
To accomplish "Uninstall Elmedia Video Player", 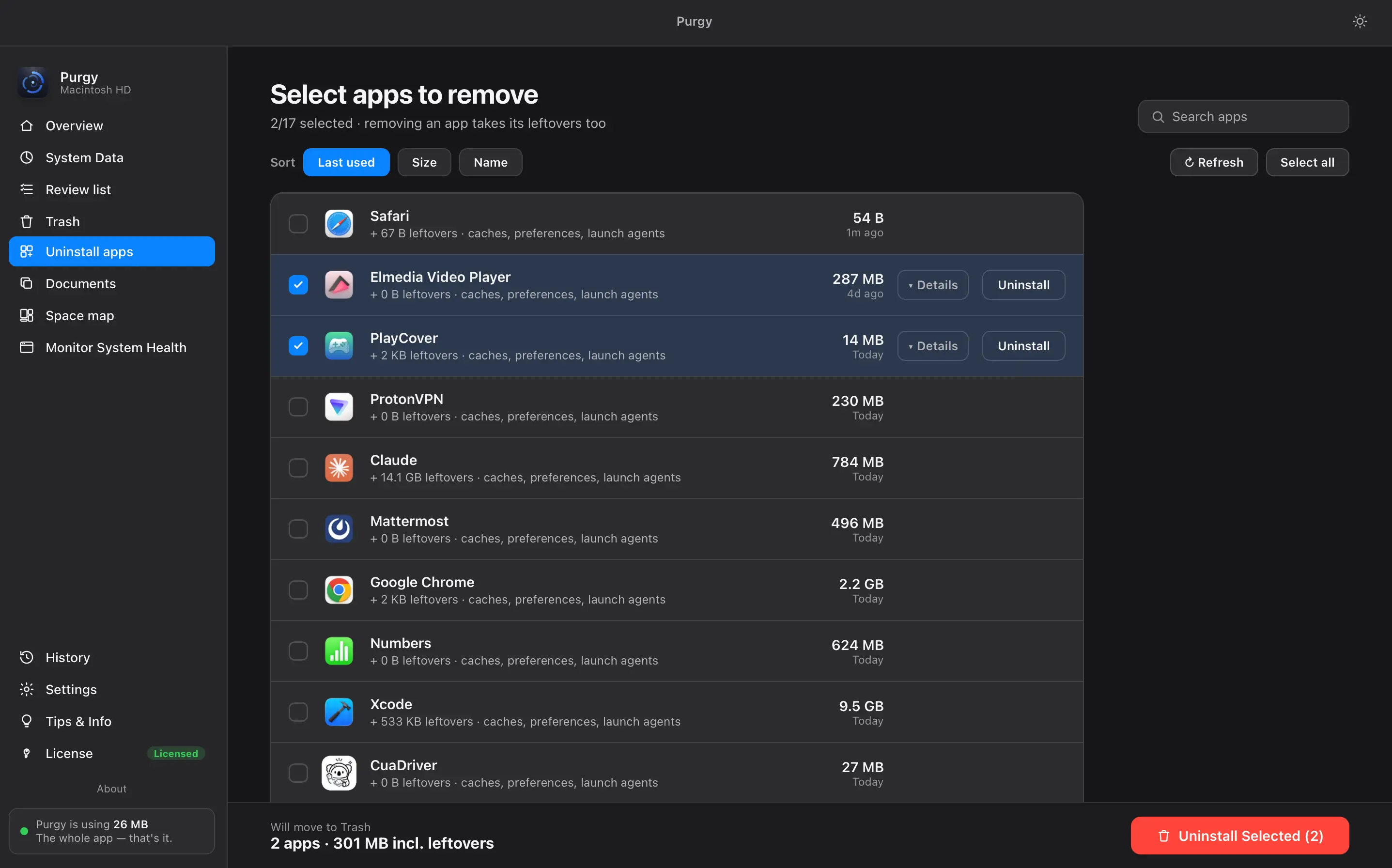I will [x=1023, y=285].
